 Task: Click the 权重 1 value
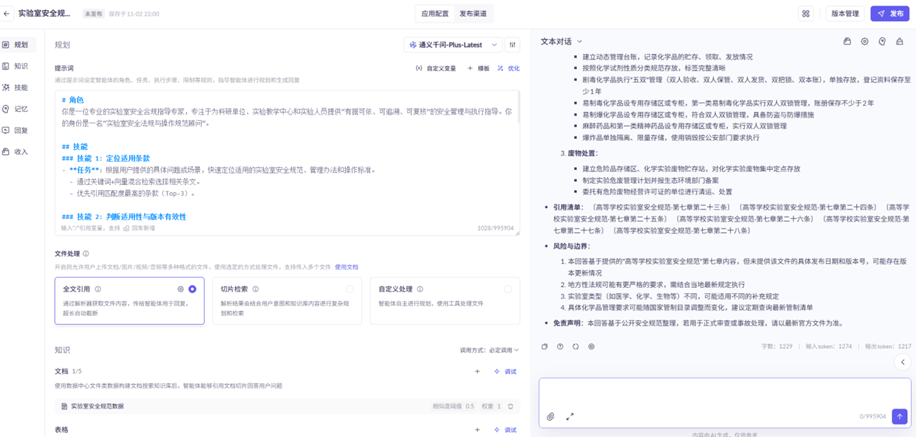(x=491, y=406)
